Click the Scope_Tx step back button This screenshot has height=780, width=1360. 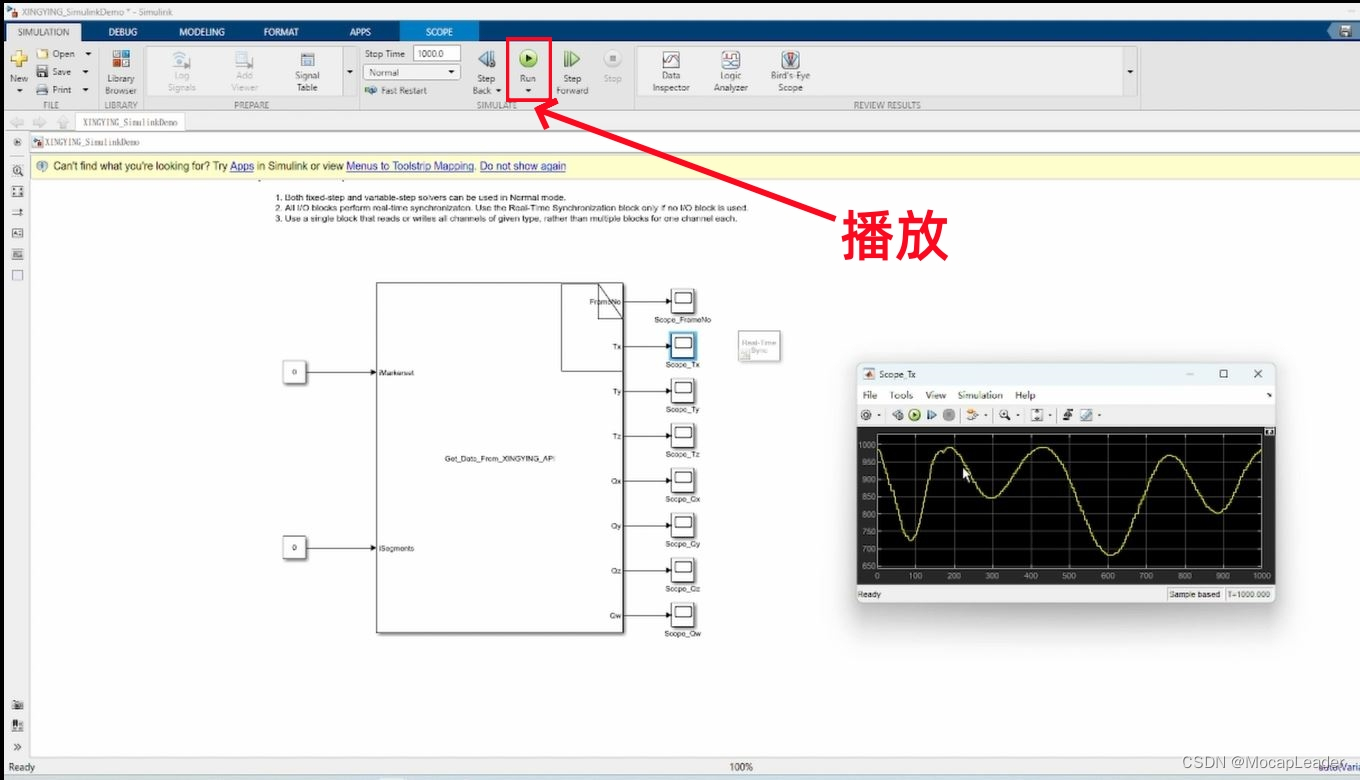point(898,415)
